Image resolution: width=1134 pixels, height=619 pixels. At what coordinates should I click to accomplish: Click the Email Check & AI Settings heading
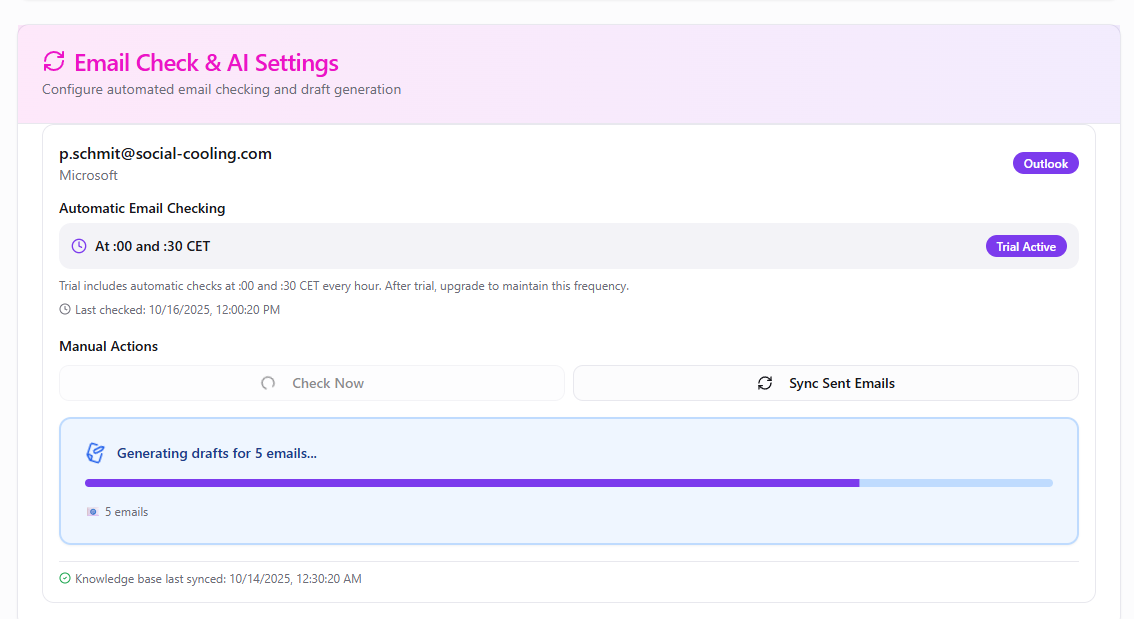[x=206, y=63]
